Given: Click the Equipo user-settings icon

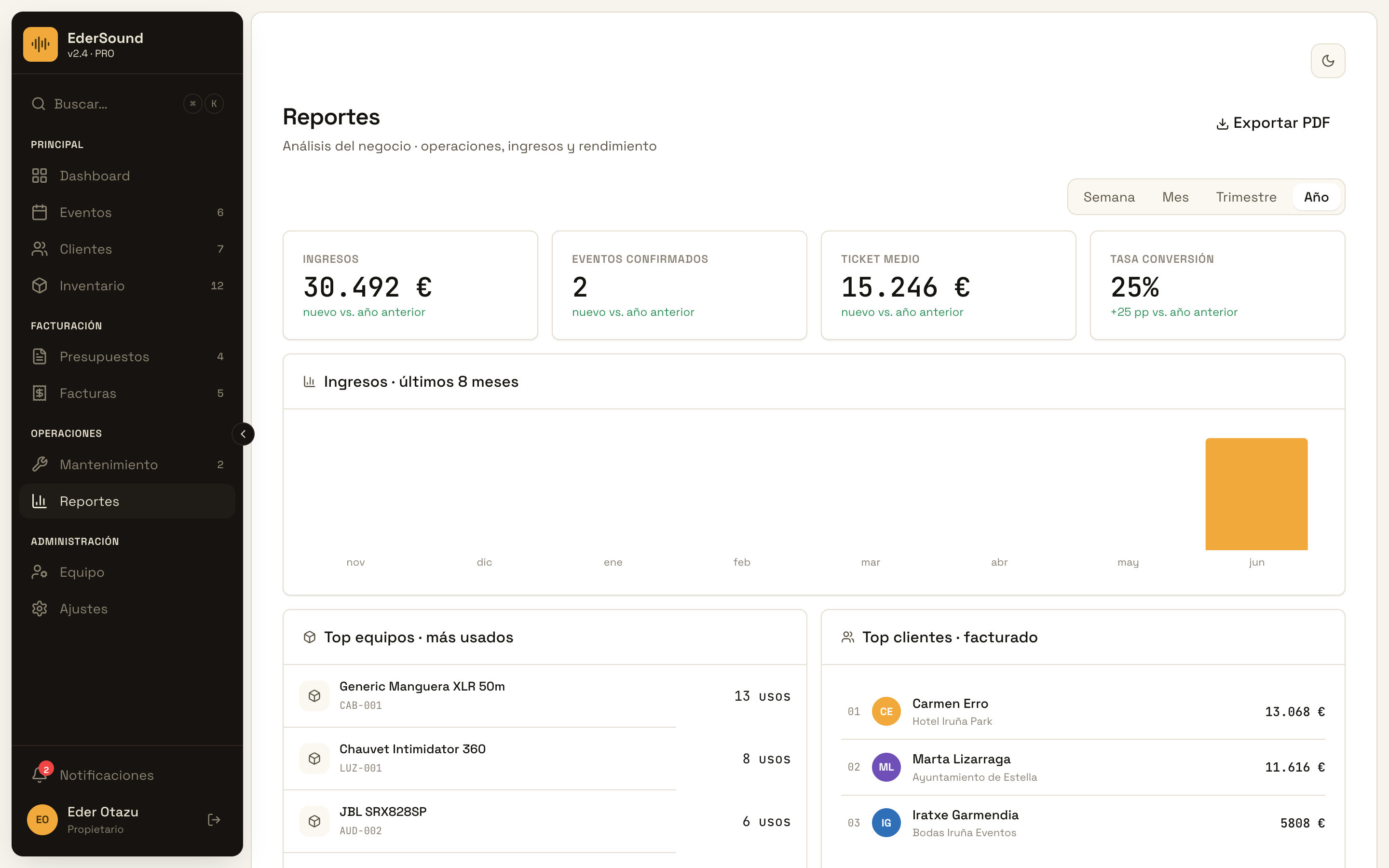Looking at the screenshot, I should click(x=40, y=572).
